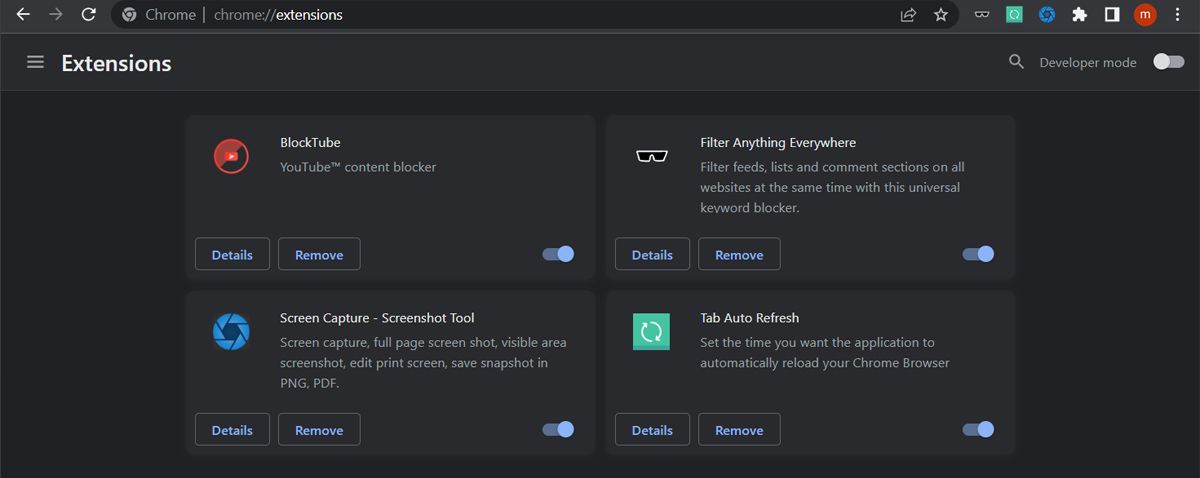Screen dimensions: 1200x478
Task: Open the Extensions hamburger main menu
Action: point(35,62)
